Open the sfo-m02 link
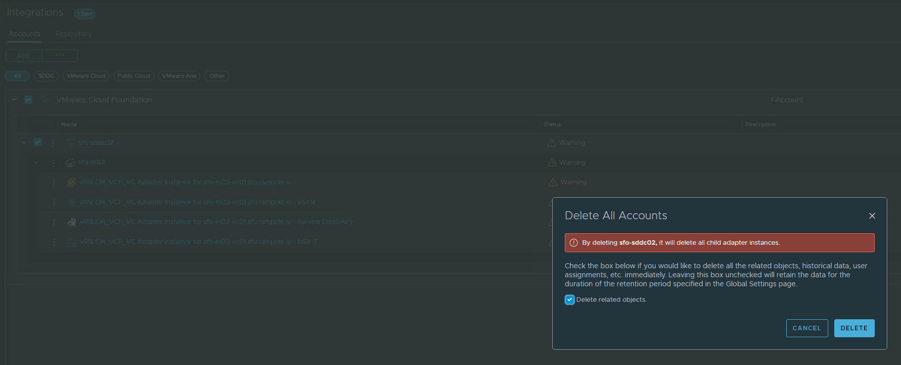 [x=91, y=163]
